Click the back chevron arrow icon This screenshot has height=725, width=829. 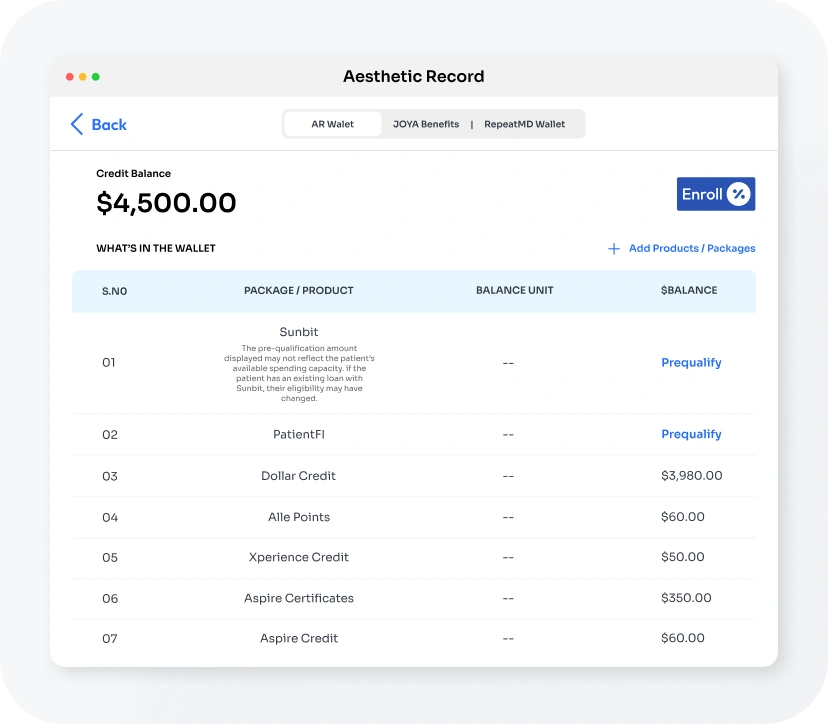click(x=77, y=124)
